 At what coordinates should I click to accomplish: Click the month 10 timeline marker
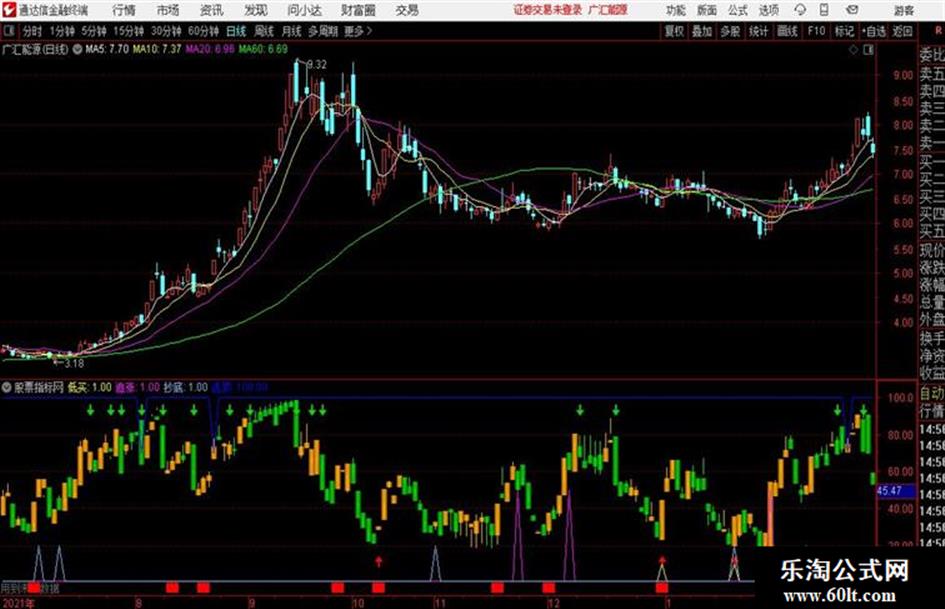point(358,602)
